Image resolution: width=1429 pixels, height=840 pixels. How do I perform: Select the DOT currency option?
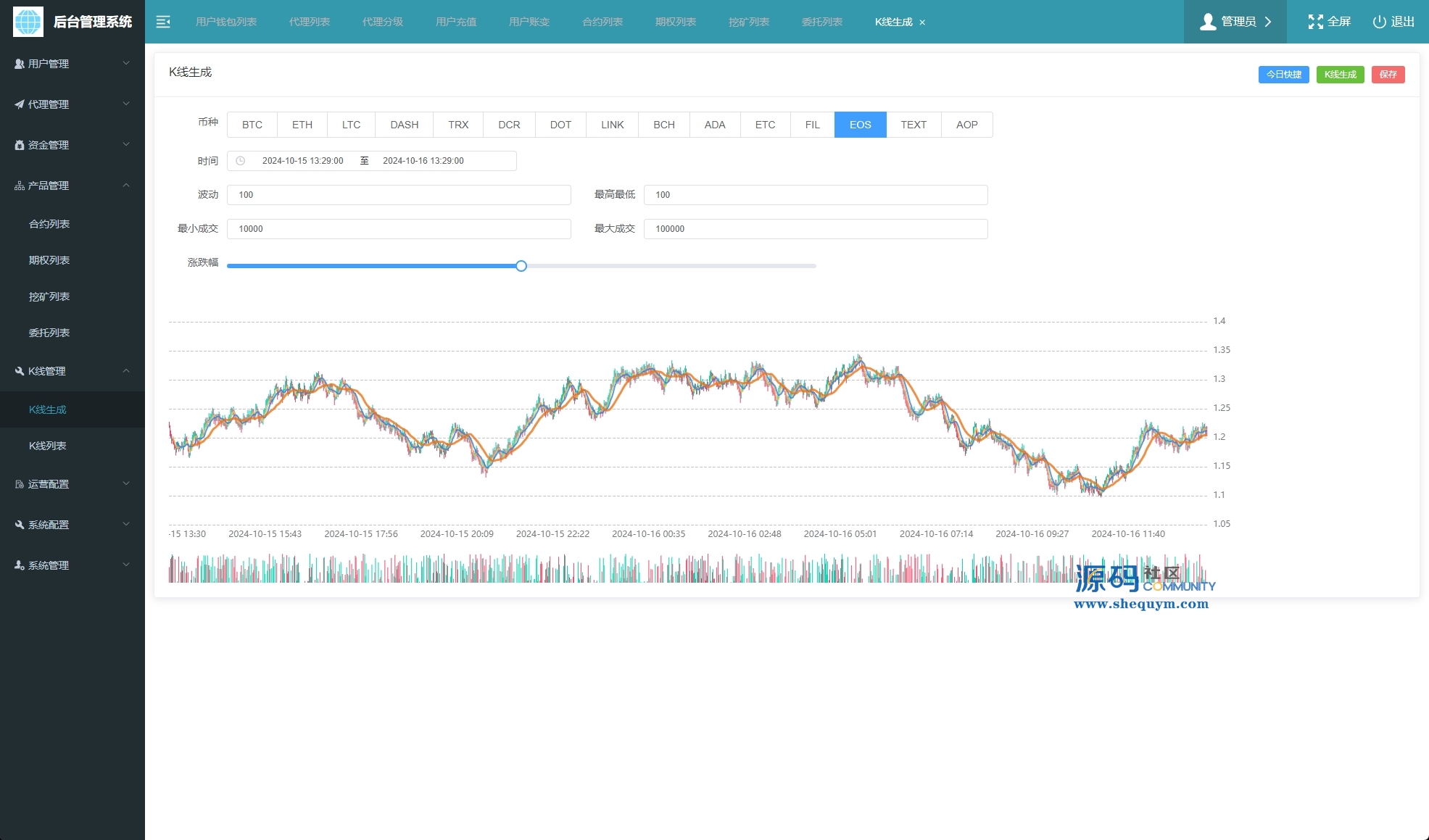(x=560, y=125)
